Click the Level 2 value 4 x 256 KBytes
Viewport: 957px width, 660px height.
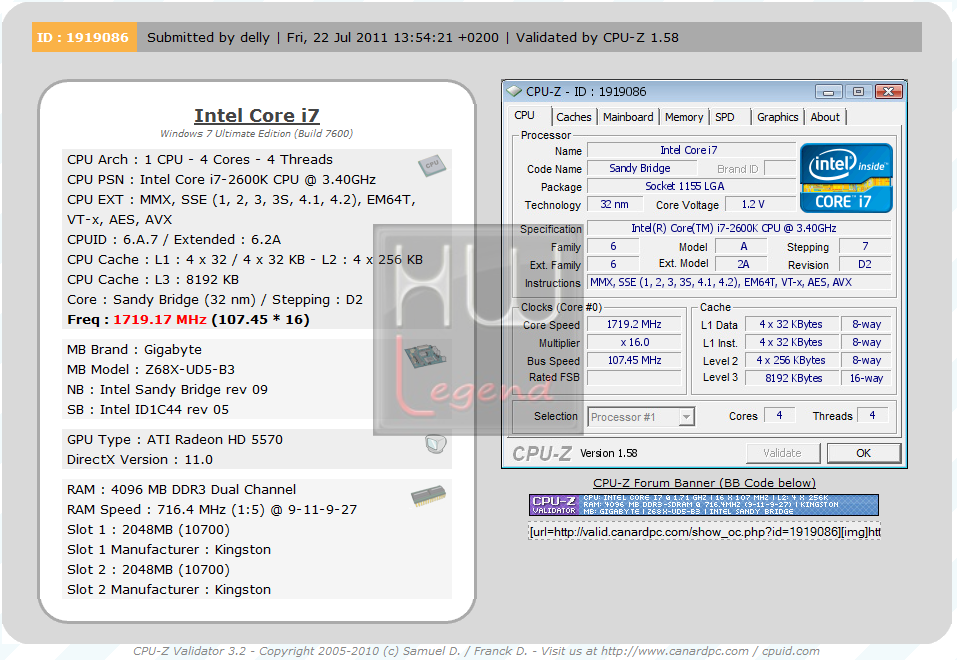pyautogui.click(x=791, y=360)
